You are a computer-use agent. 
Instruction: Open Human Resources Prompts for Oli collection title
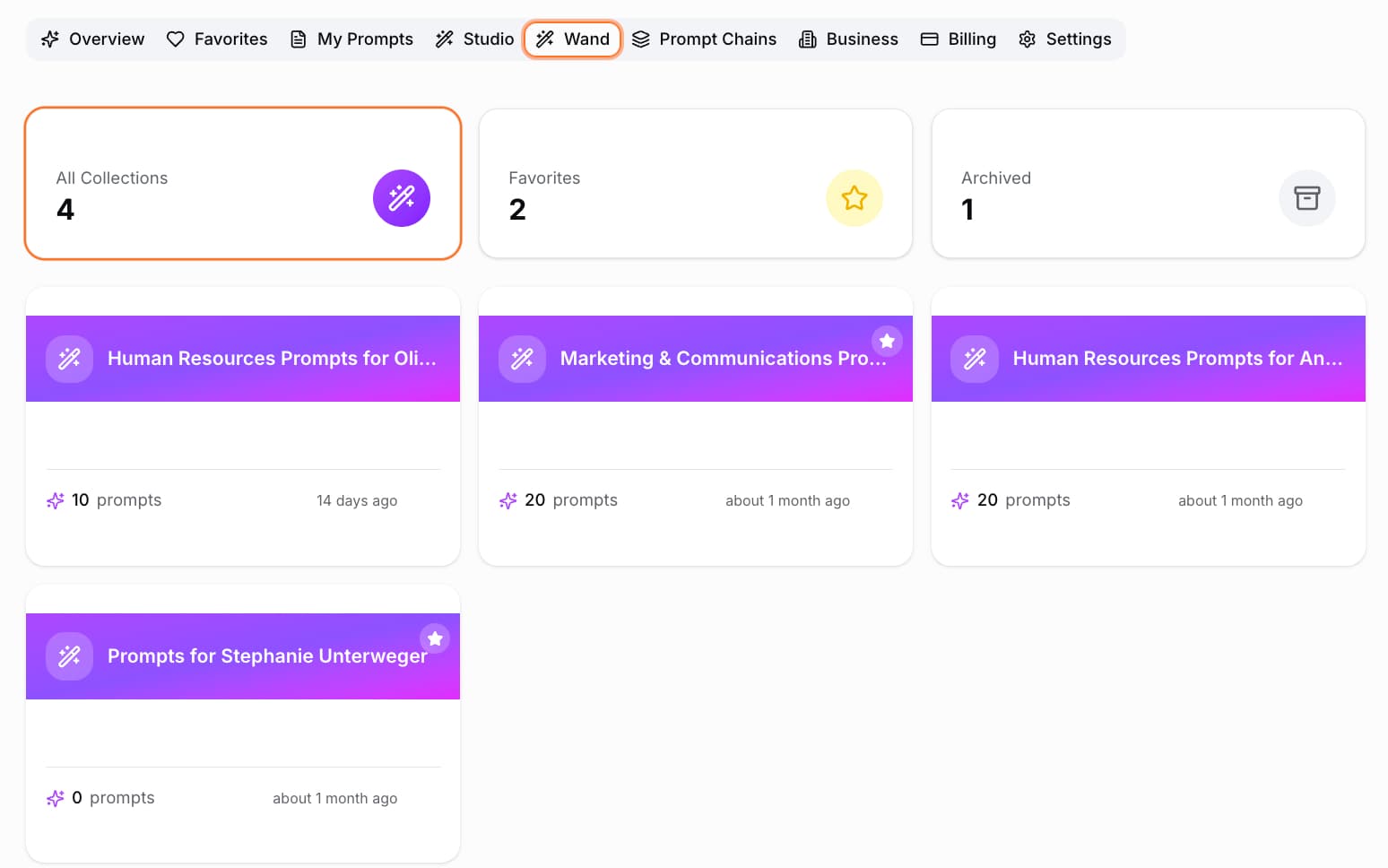coord(272,359)
